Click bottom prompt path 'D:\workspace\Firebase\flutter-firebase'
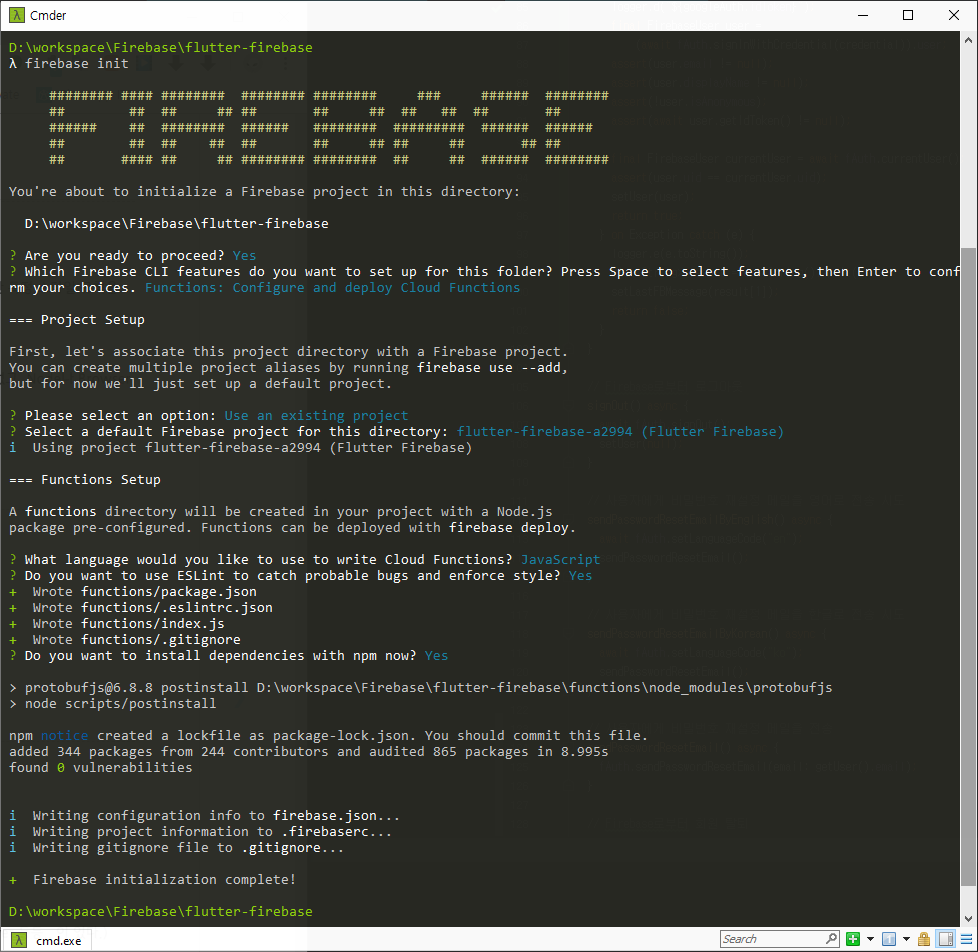This screenshot has height=952, width=978. [161, 911]
